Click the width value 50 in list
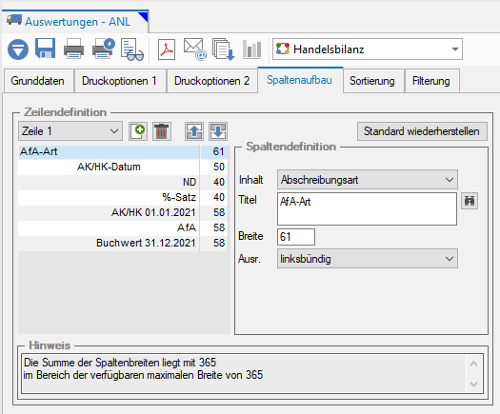Screen dimensions: 500x414 tap(219, 167)
